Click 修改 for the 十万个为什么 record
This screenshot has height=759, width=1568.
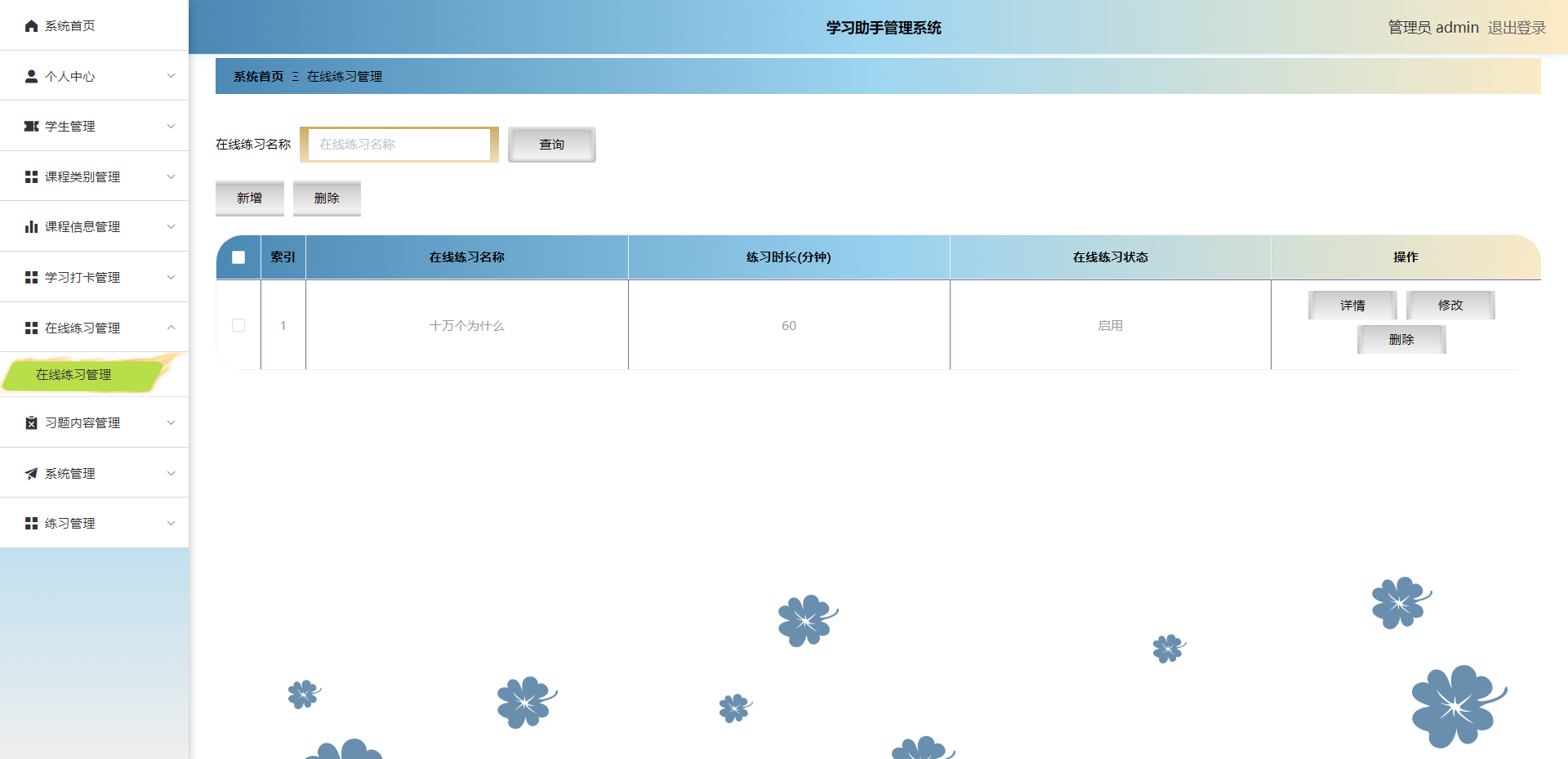coord(1450,305)
